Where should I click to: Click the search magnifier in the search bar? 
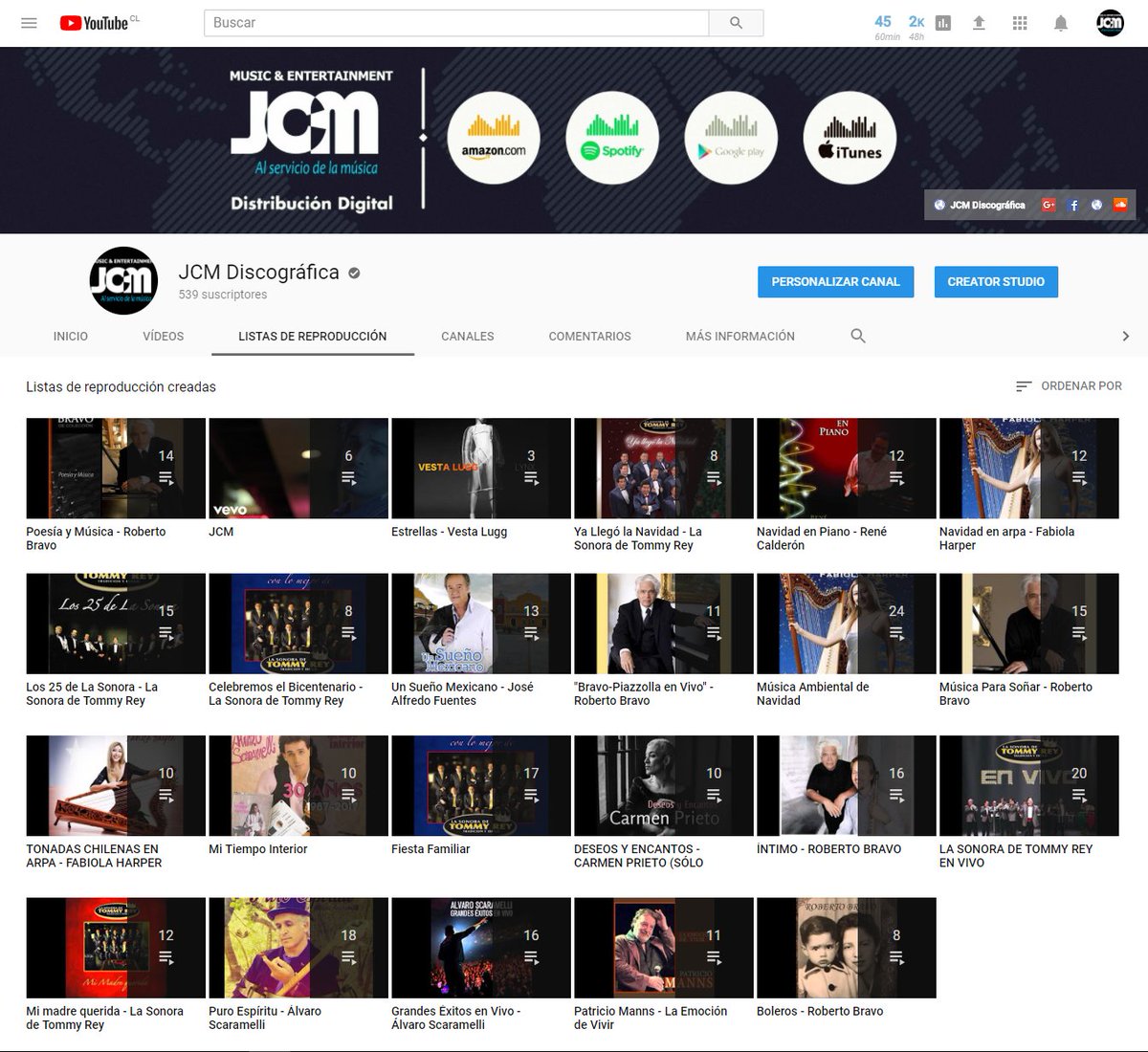click(735, 22)
